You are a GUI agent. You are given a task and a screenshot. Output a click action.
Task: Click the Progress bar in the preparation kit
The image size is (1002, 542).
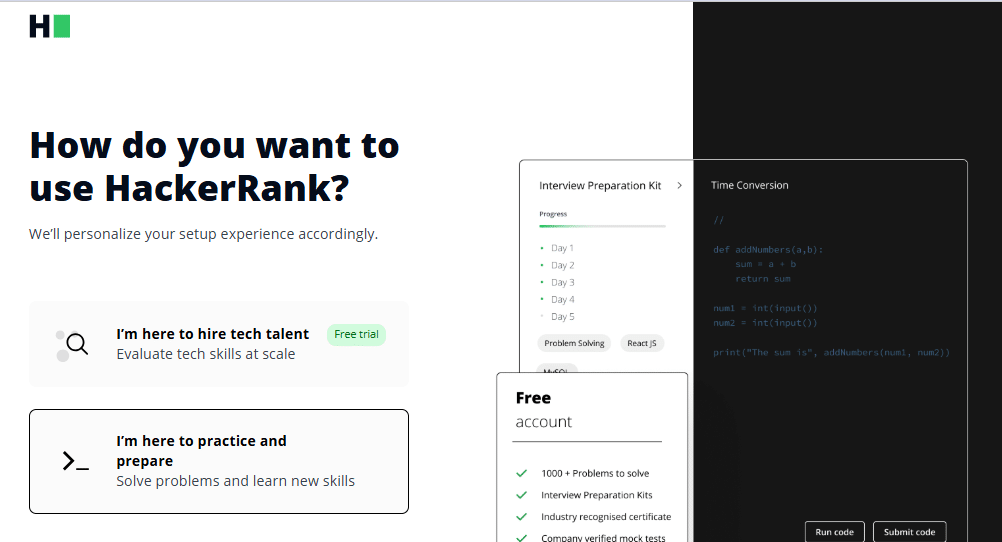[x=602, y=226]
